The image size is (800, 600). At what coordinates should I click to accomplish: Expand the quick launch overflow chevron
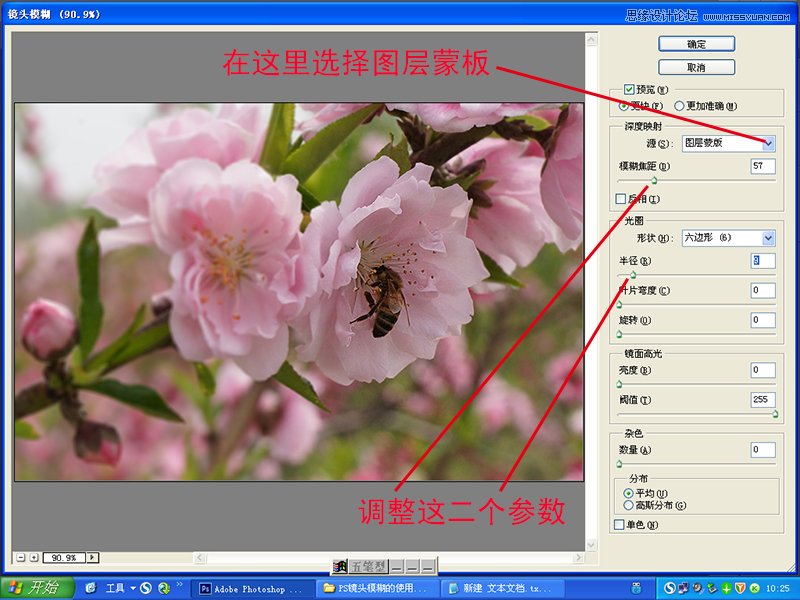(x=180, y=584)
